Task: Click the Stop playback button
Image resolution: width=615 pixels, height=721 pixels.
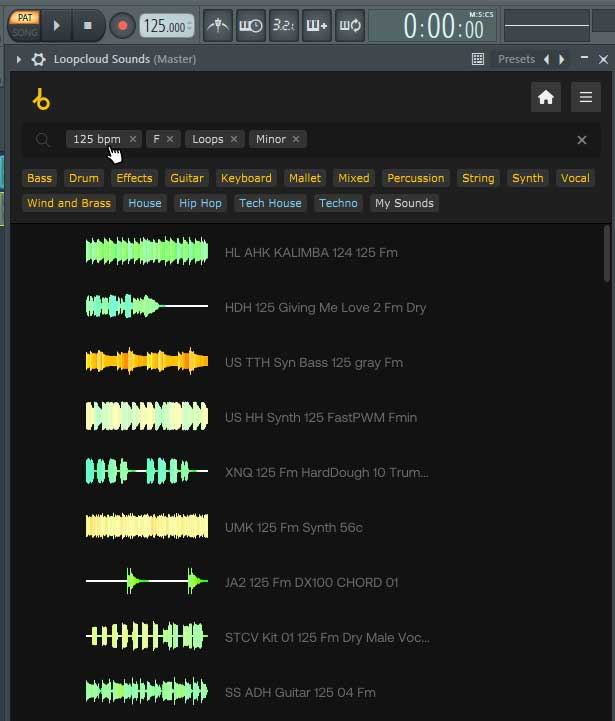Action: point(88,25)
